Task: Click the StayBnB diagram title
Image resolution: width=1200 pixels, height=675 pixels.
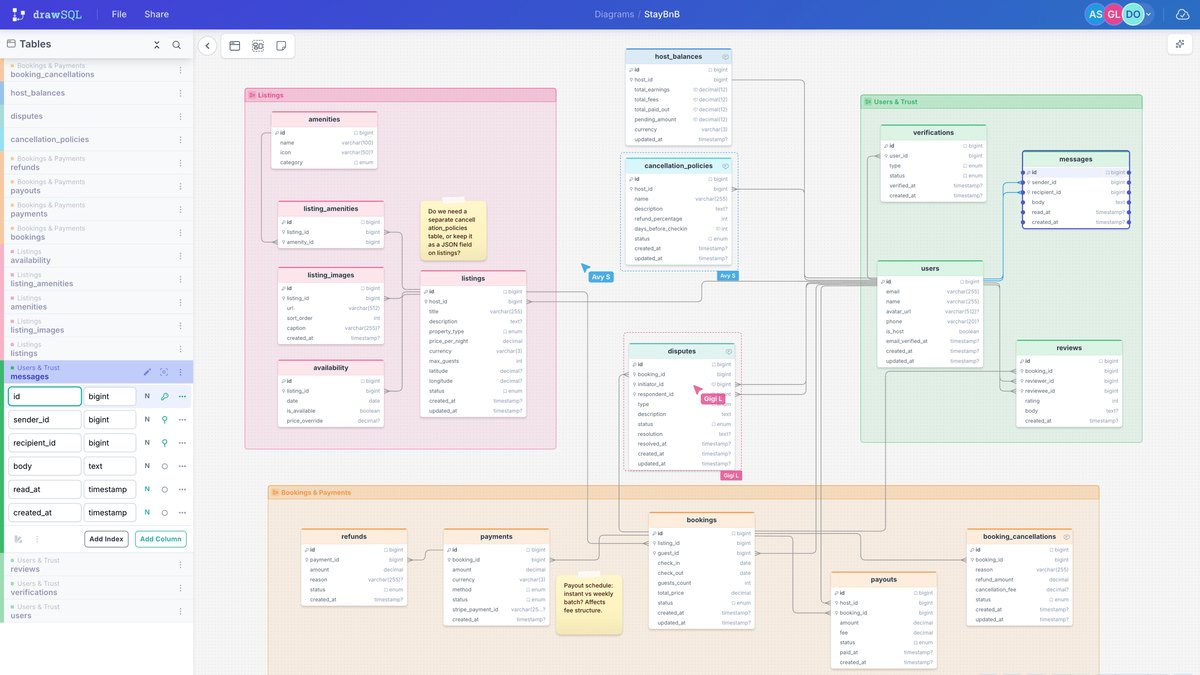Action: click(663, 15)
